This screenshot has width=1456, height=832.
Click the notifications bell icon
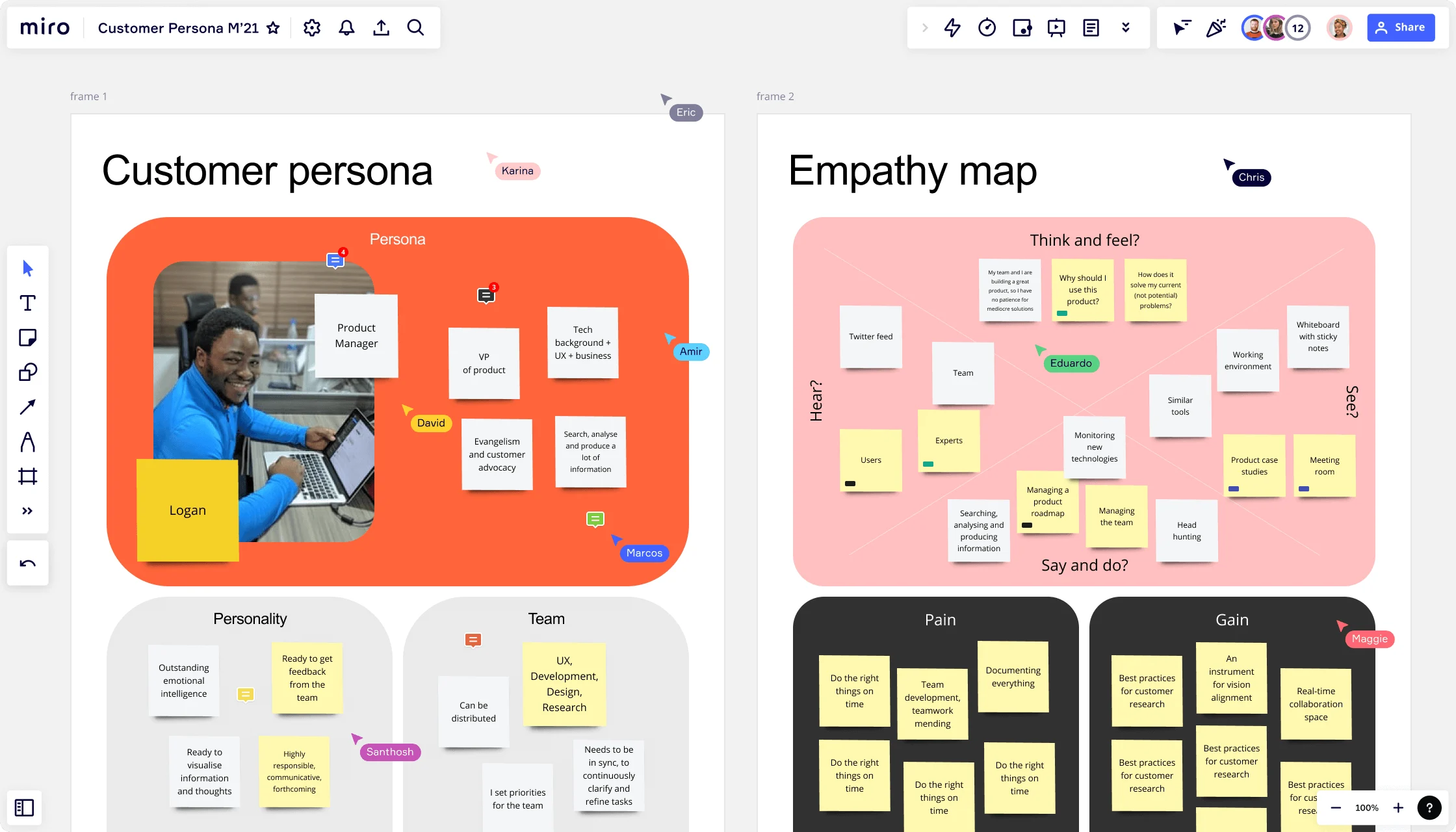click(x=347, y=27)
